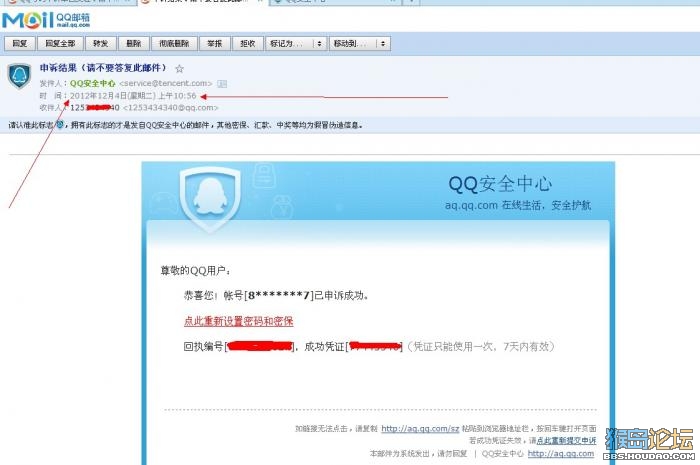This screenshot has height=465, width=700.
Task: Click the account number 8********7 text
Action: click(x=279, y=295)
